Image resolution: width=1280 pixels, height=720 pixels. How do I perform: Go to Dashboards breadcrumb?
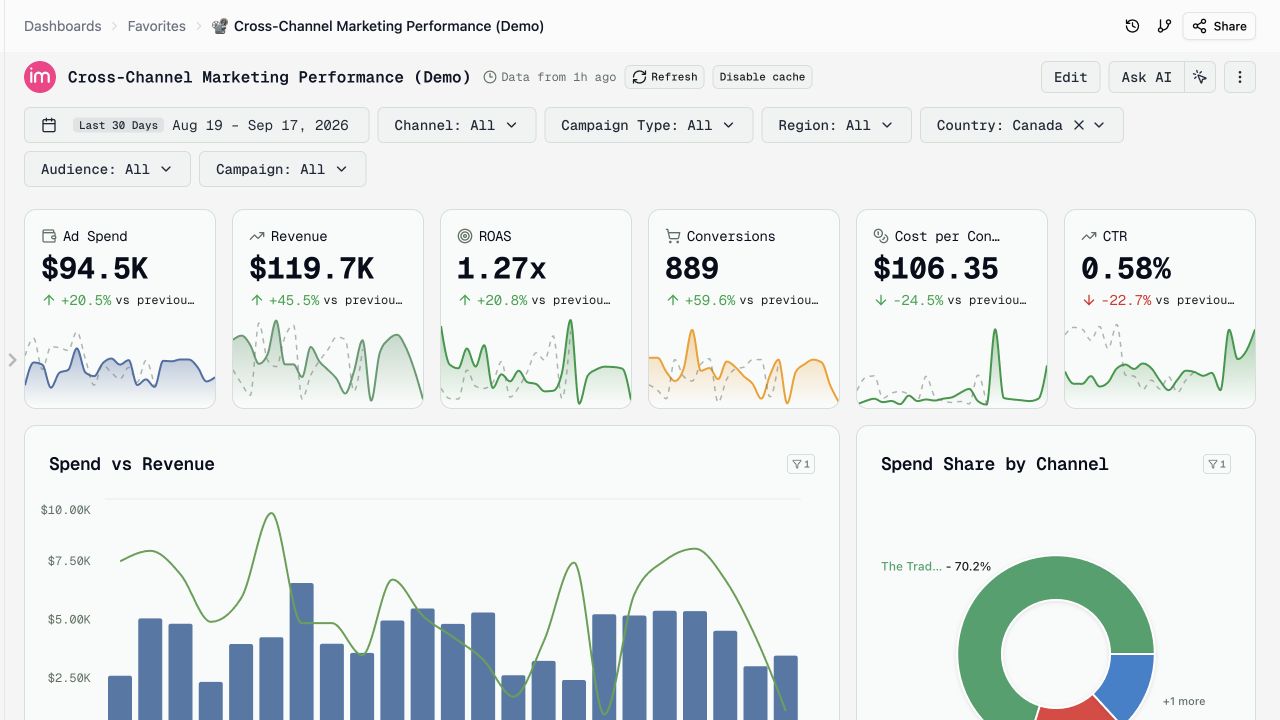(62, 26)
